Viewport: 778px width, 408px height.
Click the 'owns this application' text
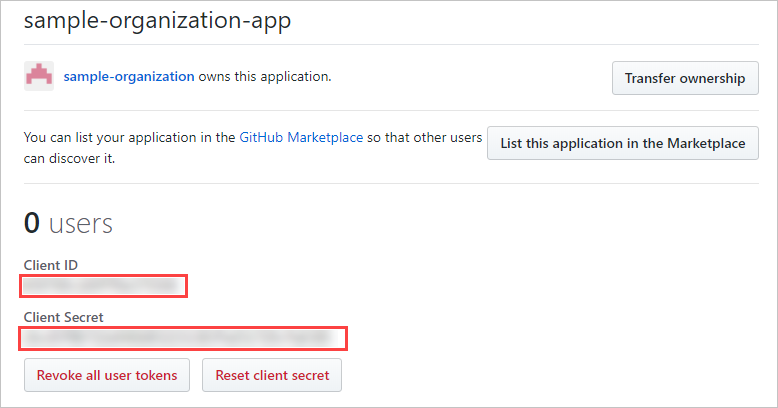(x=265, y=76)
